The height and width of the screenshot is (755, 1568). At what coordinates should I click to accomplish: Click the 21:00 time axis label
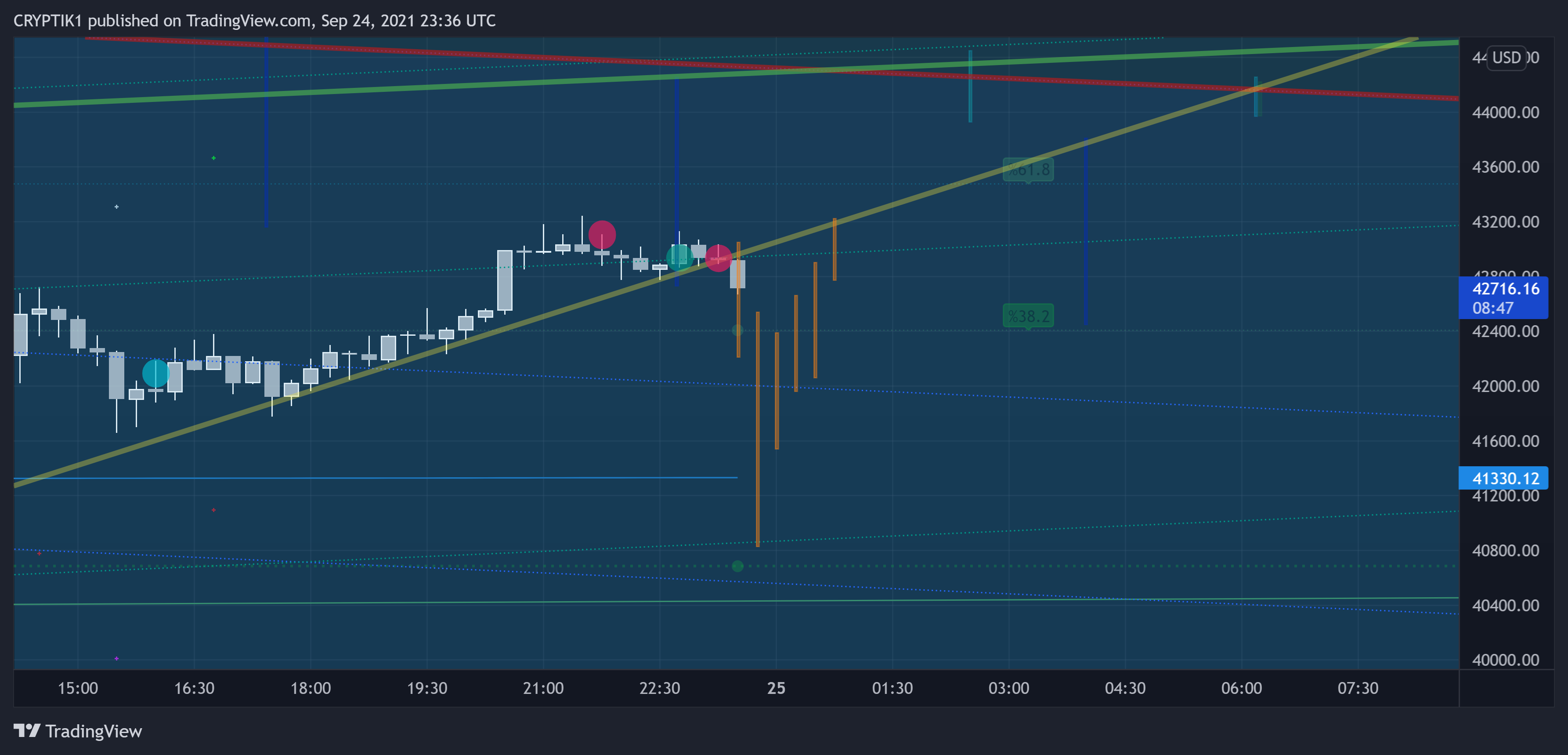pyautogui.click(x=543, y=688)
